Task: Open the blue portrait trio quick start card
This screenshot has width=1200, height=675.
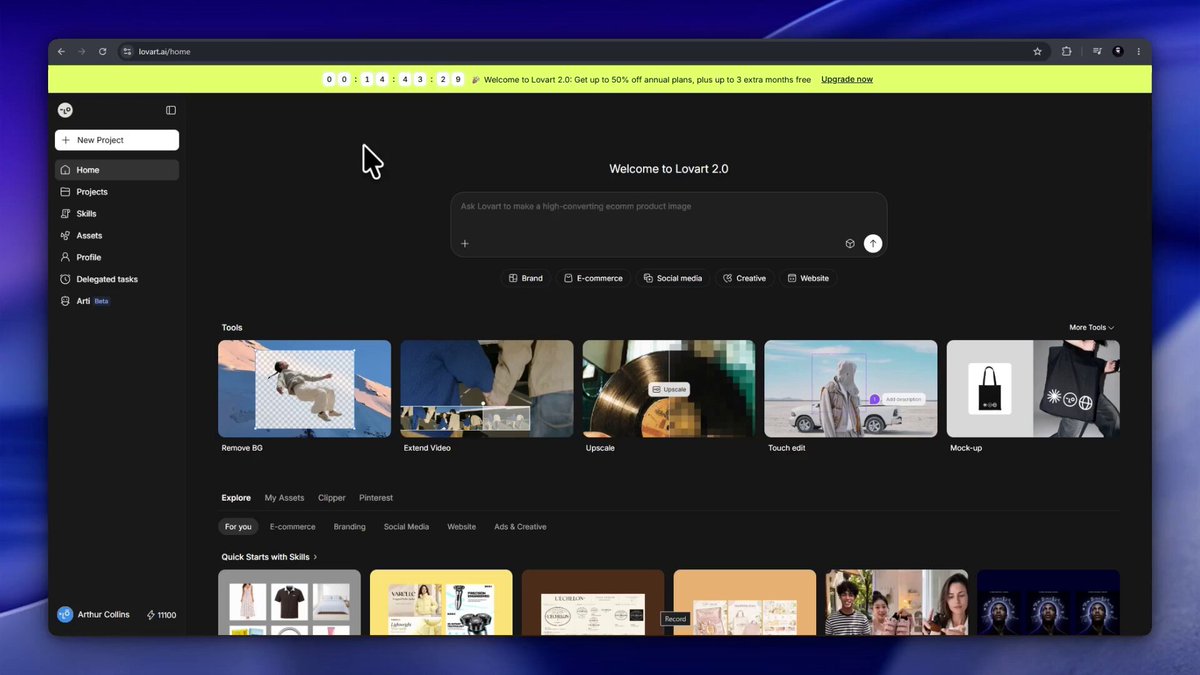Action: pos(1048,602)
